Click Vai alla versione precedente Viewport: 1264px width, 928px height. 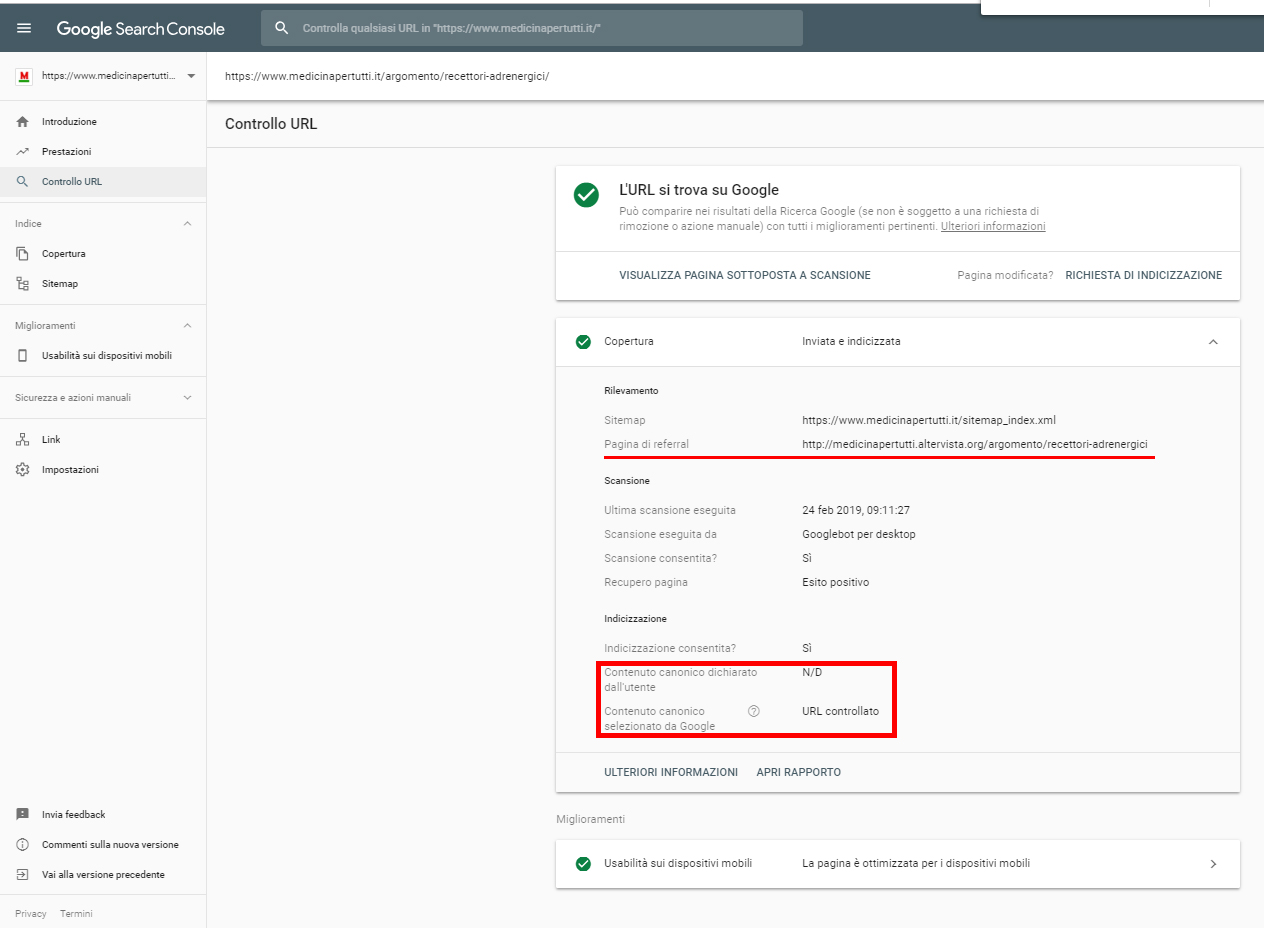click(x=103, y=875)
